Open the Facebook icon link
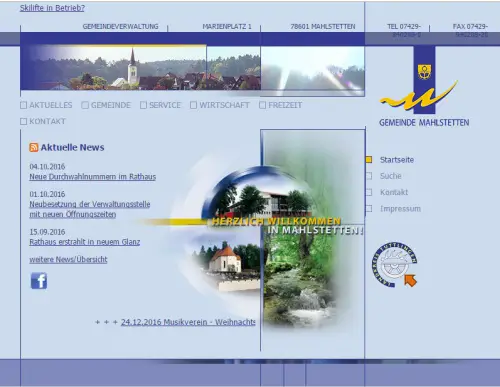Screen dimensions: 500x387 tap(39, 280)
